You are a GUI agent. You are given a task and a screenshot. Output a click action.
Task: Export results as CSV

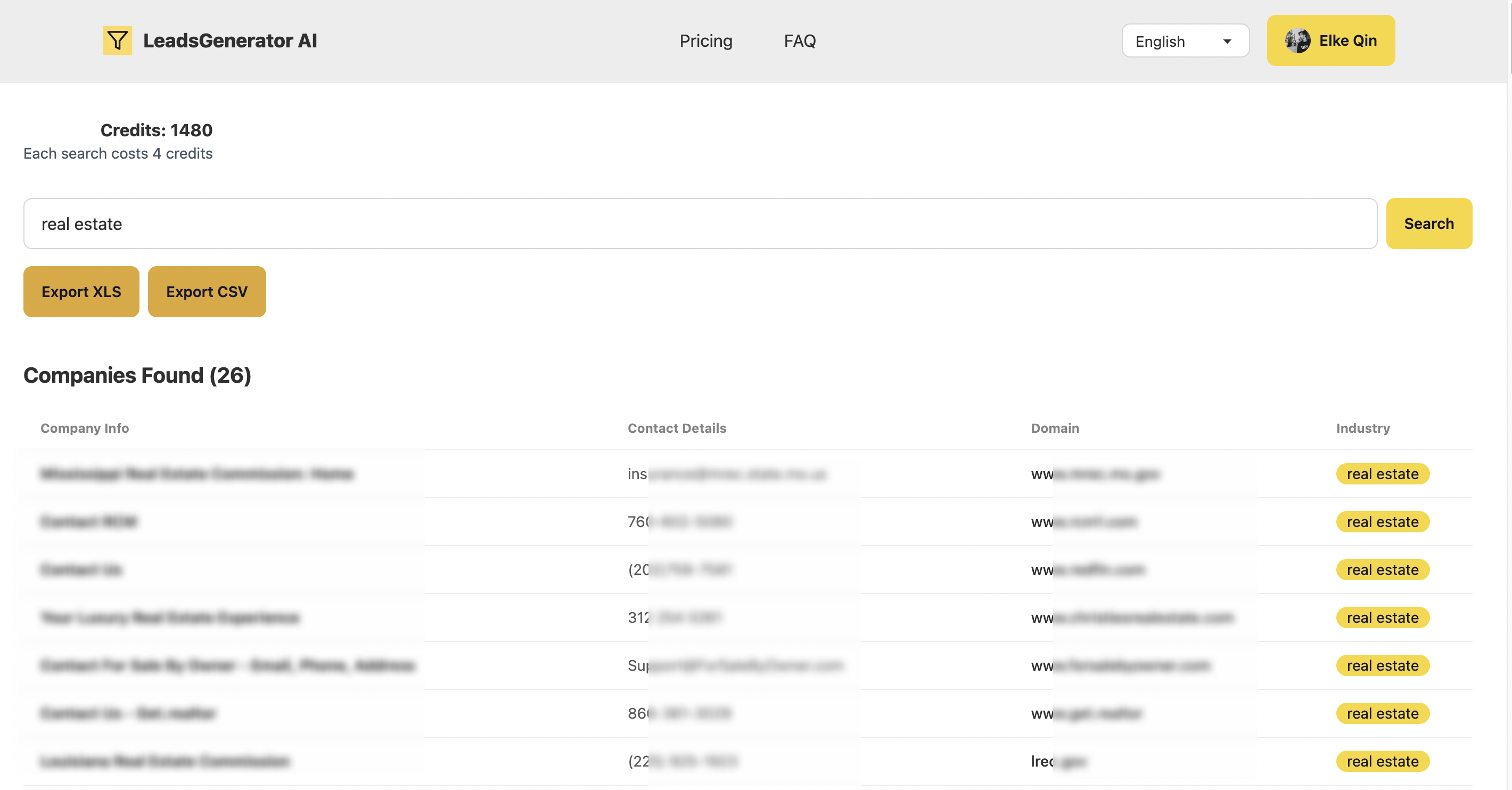[x=207, y=292]
